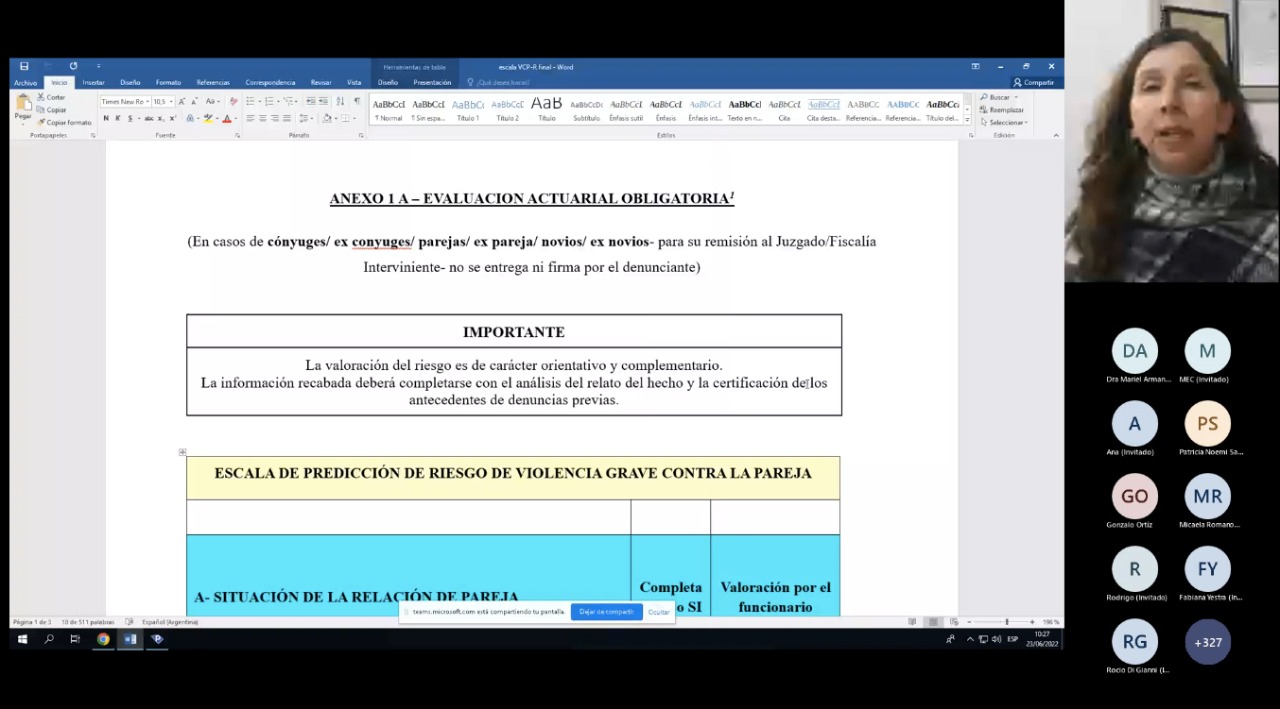Switch to the Referencias tab
This screenshot has height=709, width=1280.
click(x=213, y=82)
